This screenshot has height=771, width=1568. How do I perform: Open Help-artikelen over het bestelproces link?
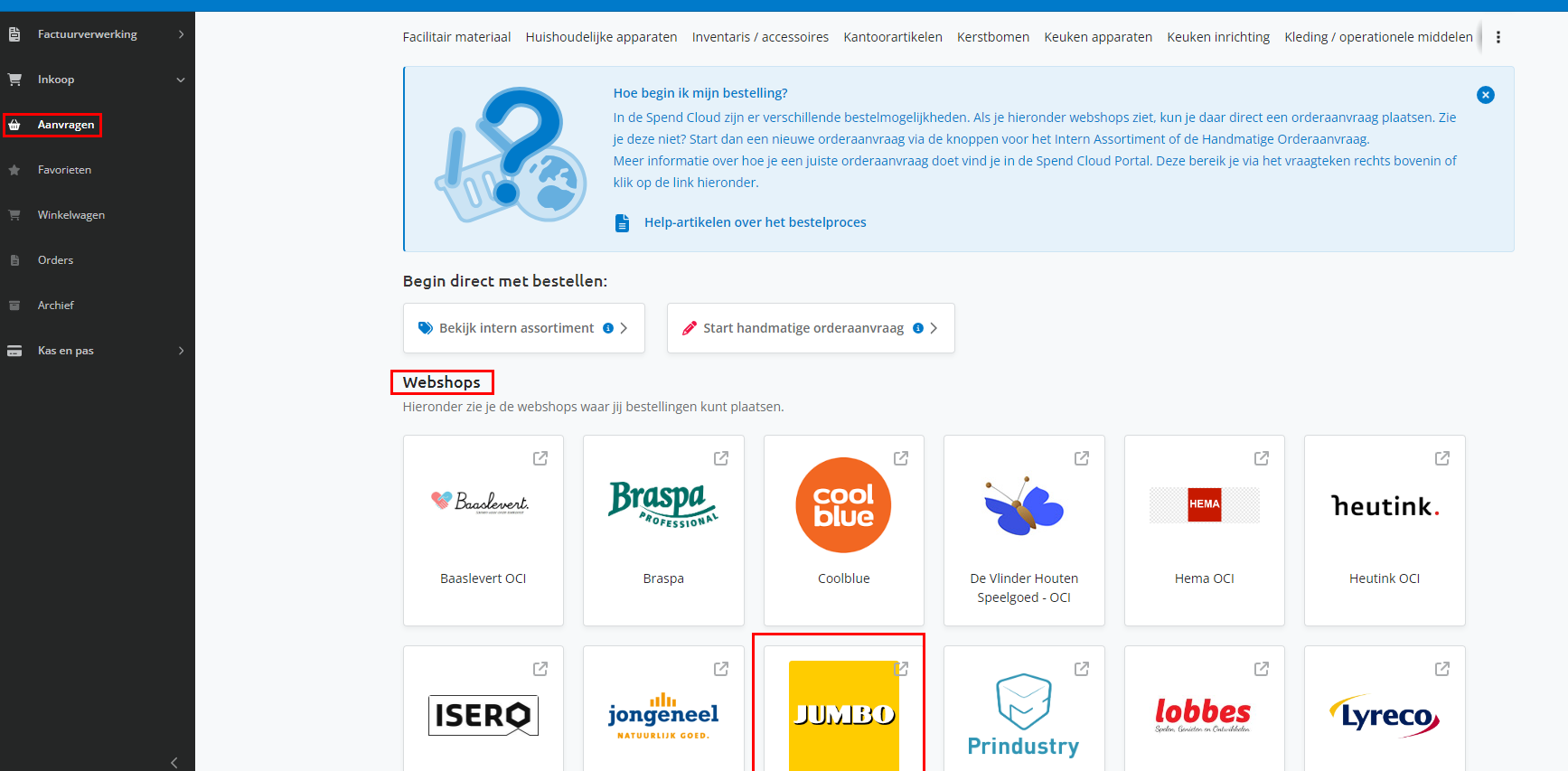[x=755, y=222]
